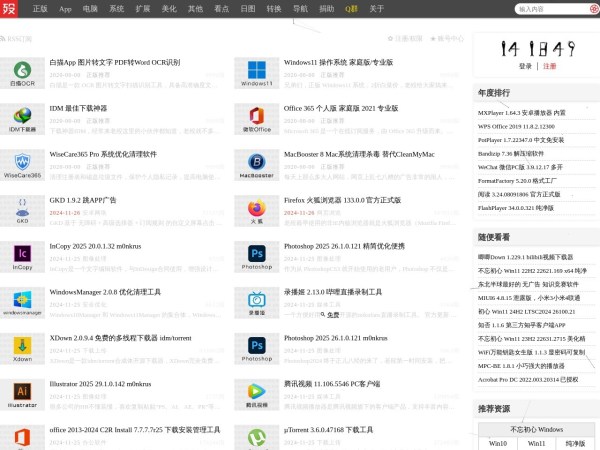The height and width of the screenshot is (450, 600).
Task: Open the Office 365 app icon
Action: [257, 119]
